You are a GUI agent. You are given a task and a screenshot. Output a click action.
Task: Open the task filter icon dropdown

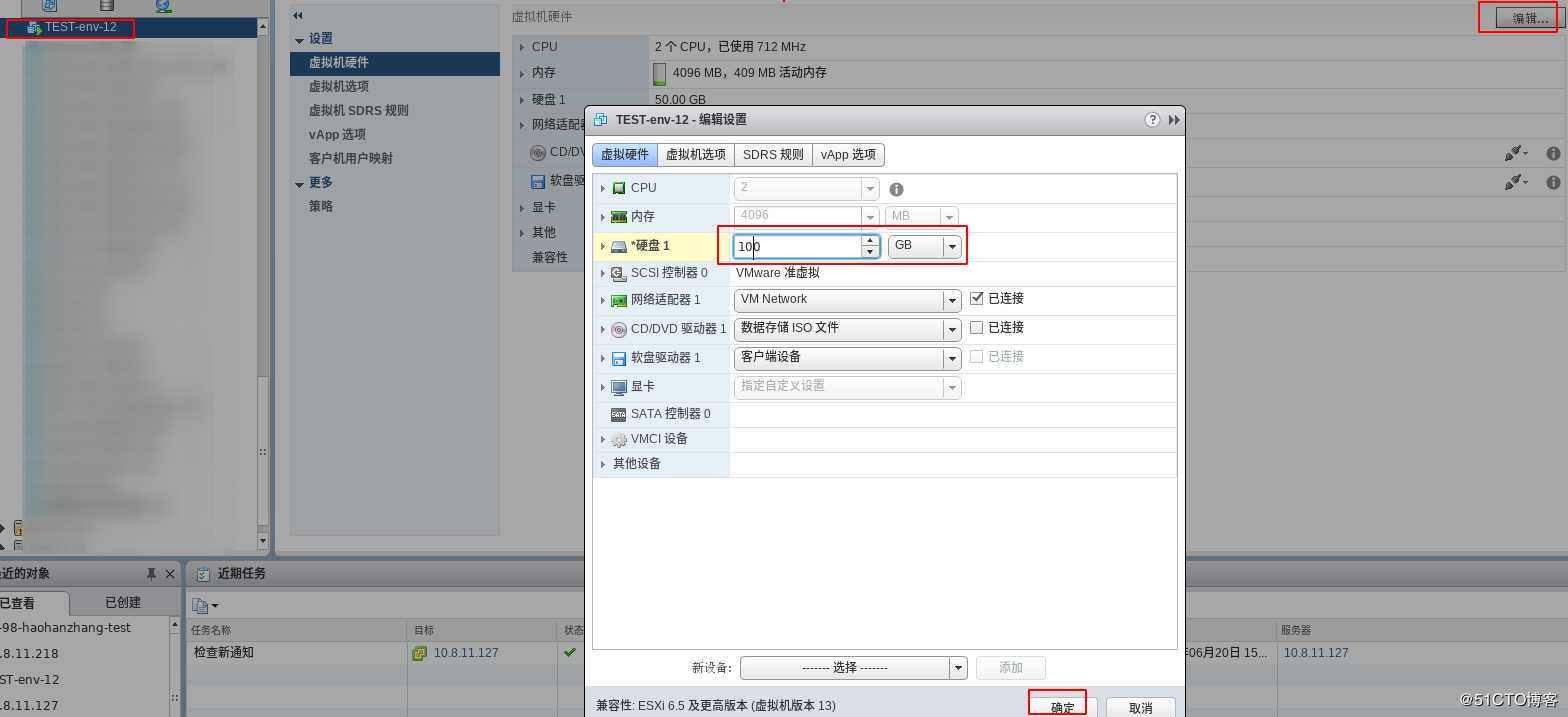(205, 606)
